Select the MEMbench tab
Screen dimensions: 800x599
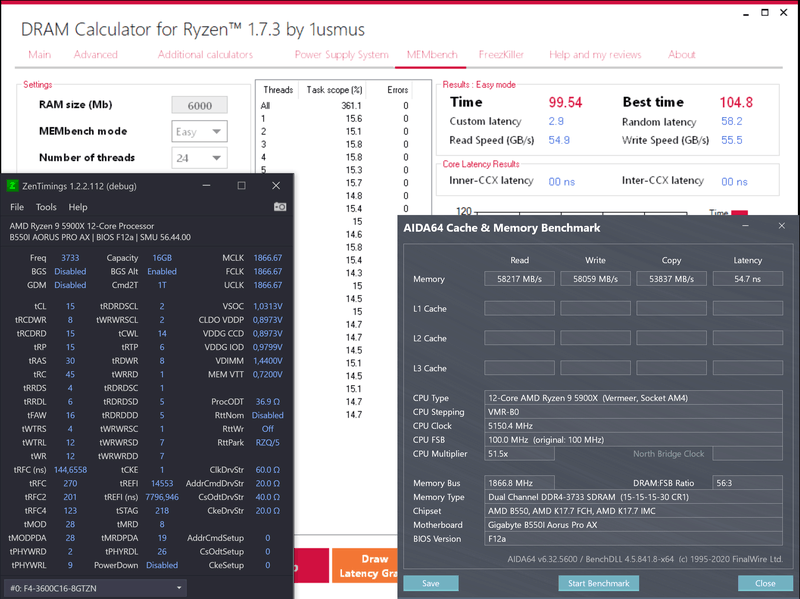pos(432,55)
